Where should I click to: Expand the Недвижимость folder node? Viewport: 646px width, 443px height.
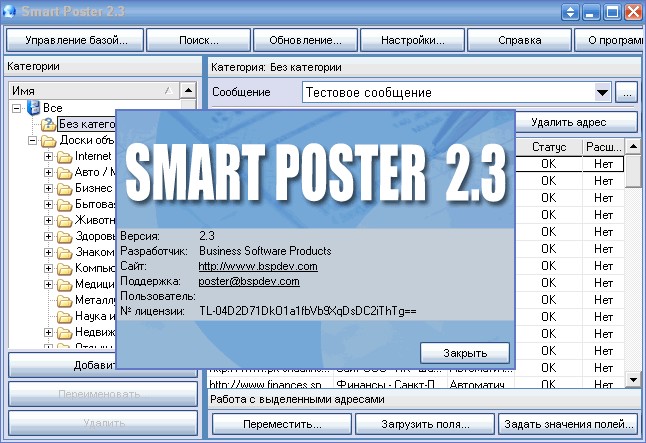click(x=48, y=332)
